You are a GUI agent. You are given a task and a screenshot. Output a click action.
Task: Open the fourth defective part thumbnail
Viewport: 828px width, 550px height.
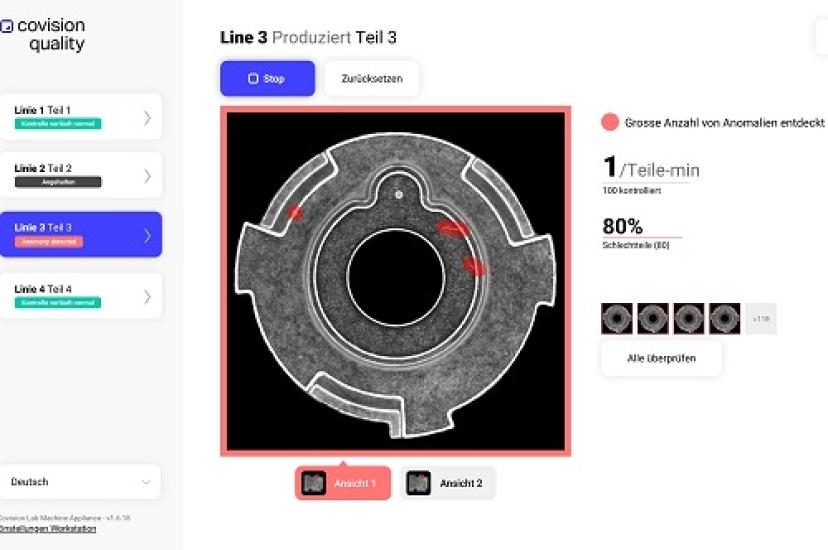pyautogui.click(x=724, y=318)
